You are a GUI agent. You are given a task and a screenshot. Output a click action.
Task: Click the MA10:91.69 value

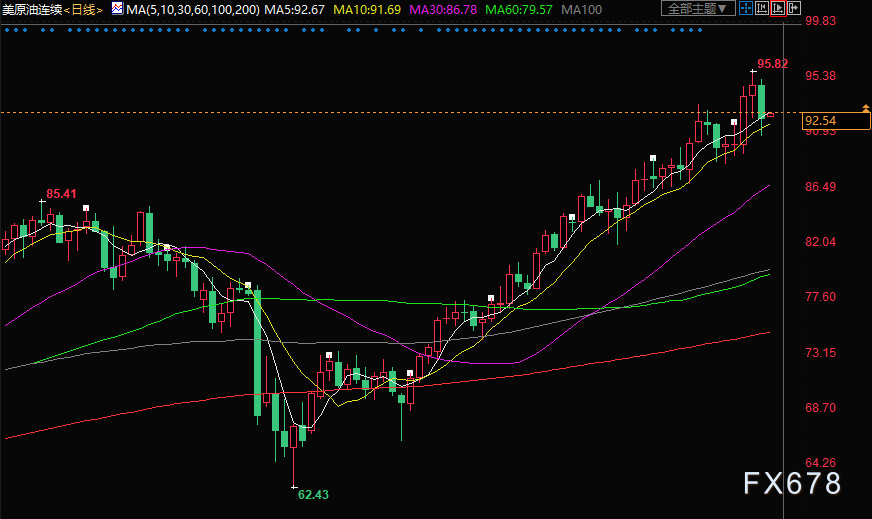pos(367,9)
